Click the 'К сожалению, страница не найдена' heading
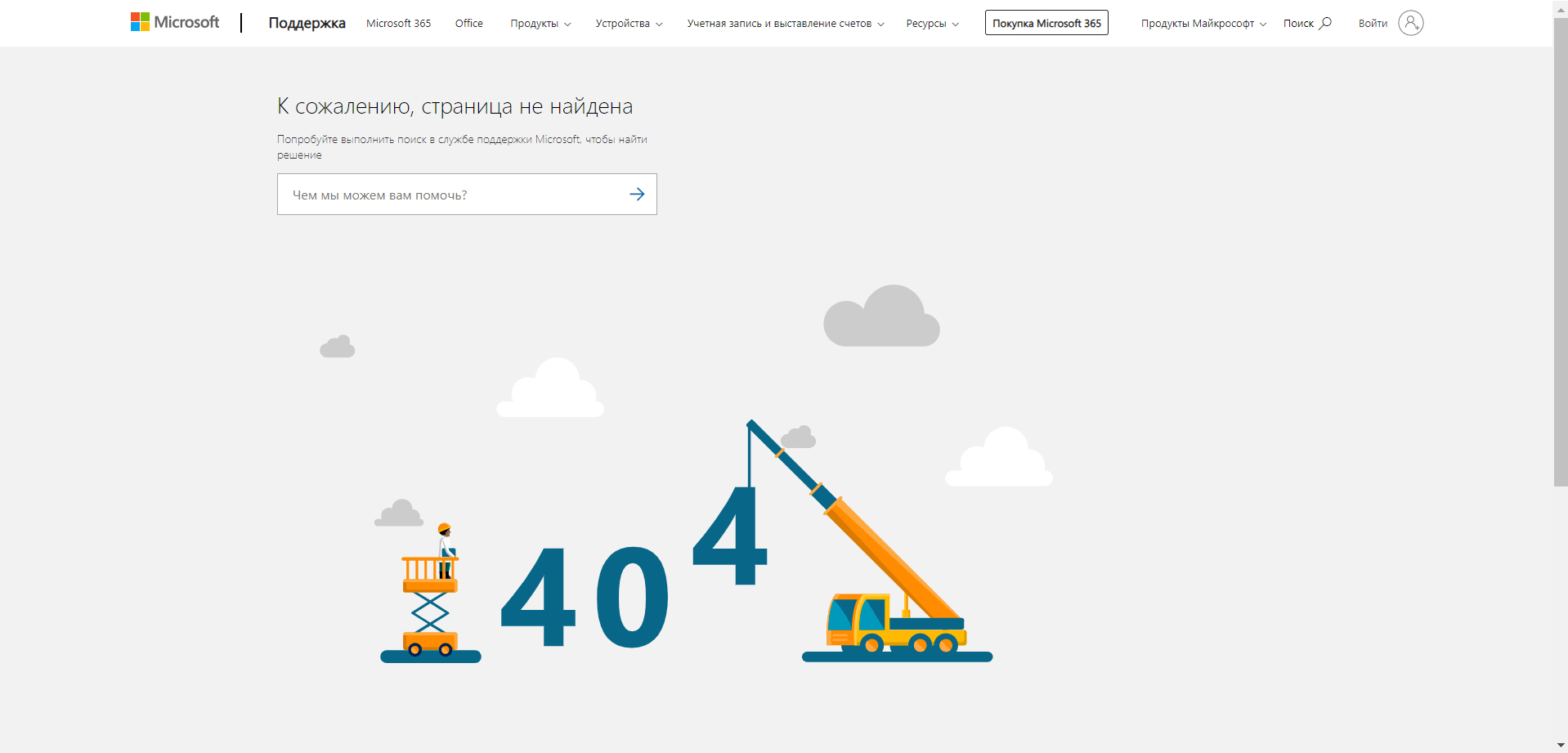The width and height of the screenshot is (1568, 753). (x=455, y=106)
